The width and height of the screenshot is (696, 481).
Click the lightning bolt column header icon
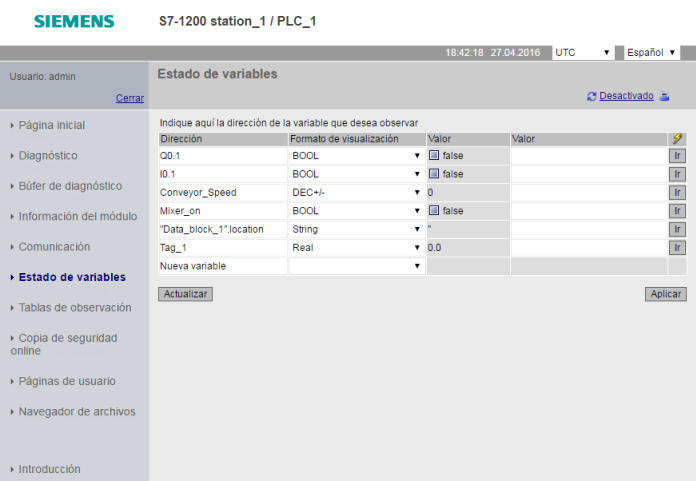tap(677, 139)
